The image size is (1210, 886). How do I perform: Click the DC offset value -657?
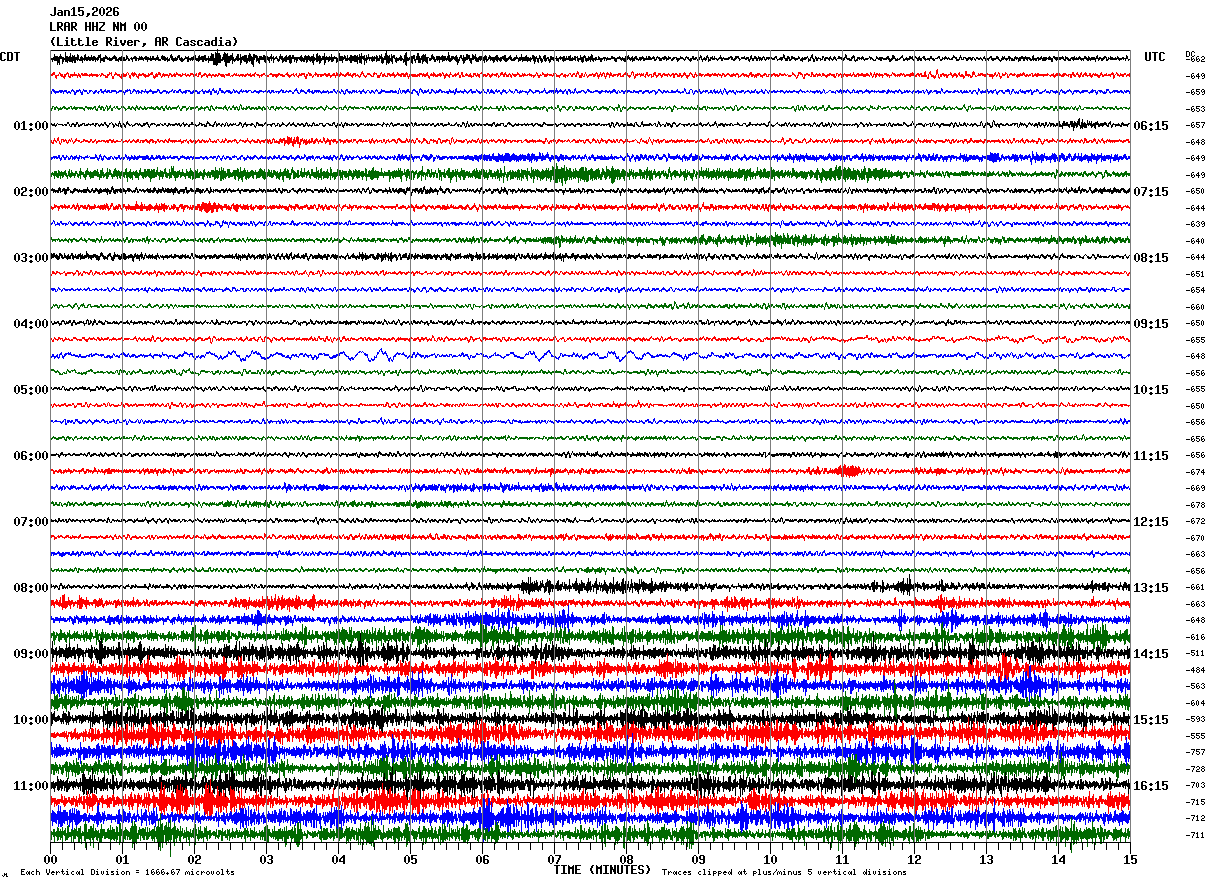pos(1195,125)
